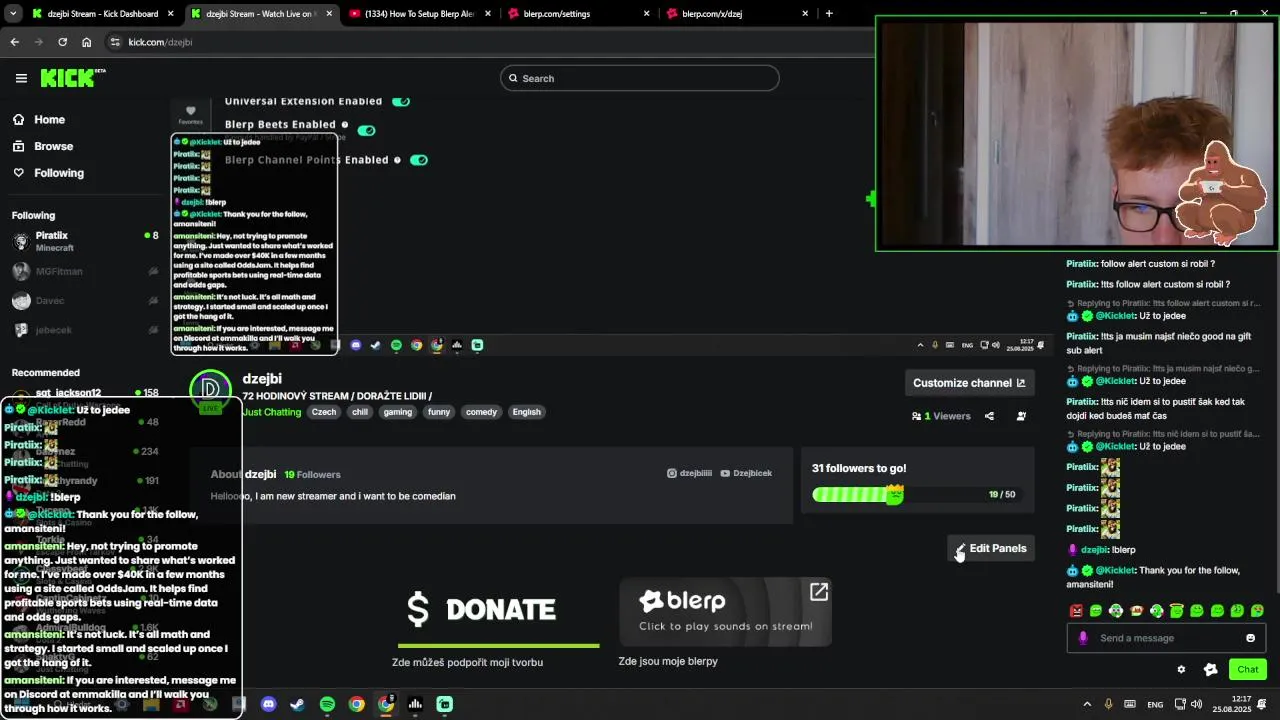This screenshot has width=1280, height=720.
Task: Open Just Chatting category link
Action: pos(272,412)
